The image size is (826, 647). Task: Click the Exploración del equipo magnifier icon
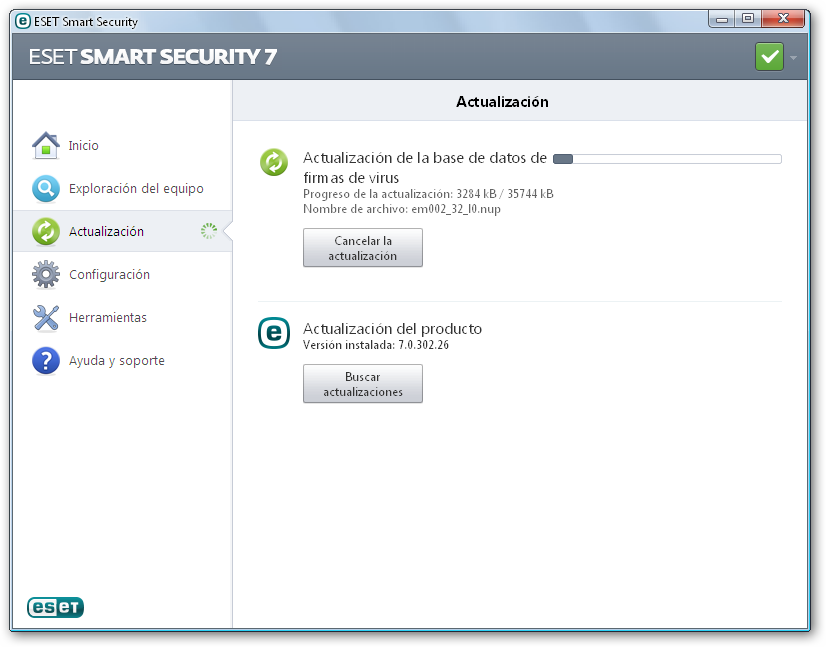[x=46, y=189]
